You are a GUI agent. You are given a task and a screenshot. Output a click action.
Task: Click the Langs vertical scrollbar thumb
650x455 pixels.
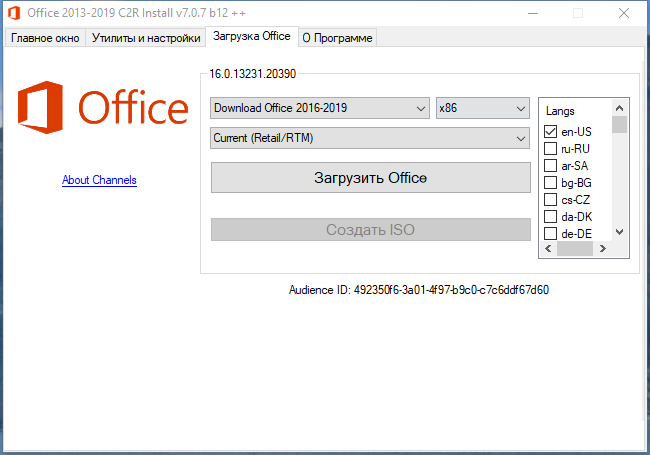pyautogui.click(x=619, y=125)
